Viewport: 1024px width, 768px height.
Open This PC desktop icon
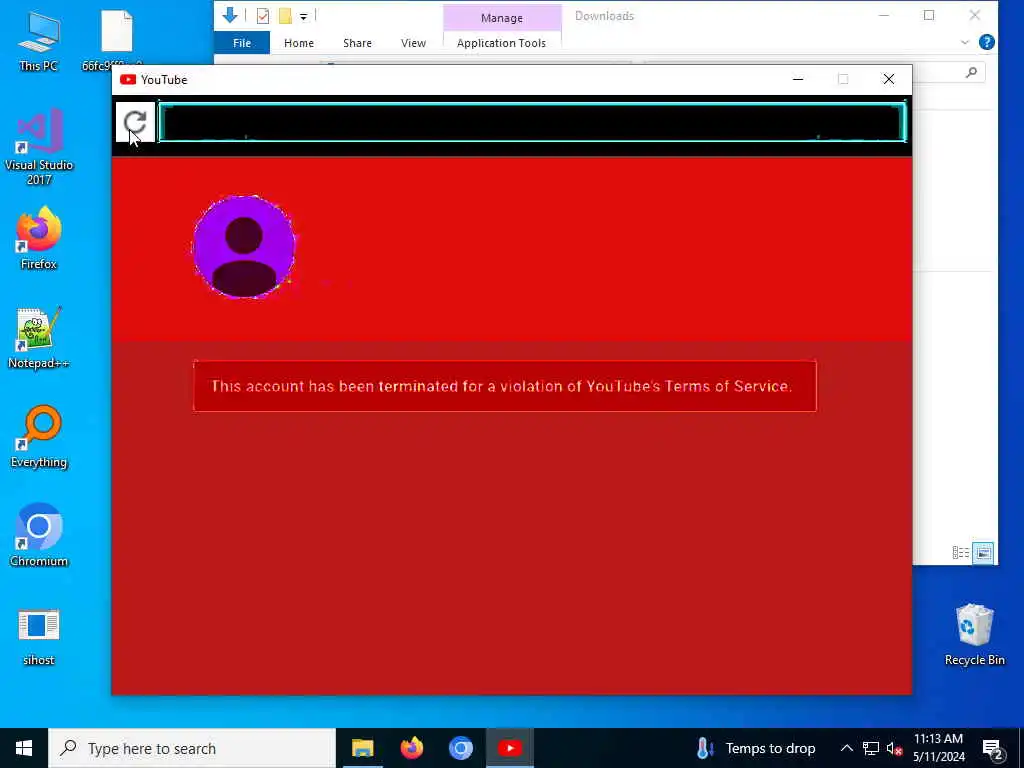[x=39, y=41]
